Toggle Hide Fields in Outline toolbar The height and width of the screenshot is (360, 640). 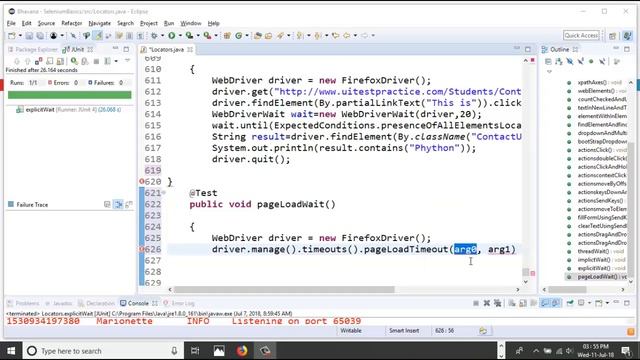coord(570,62)
